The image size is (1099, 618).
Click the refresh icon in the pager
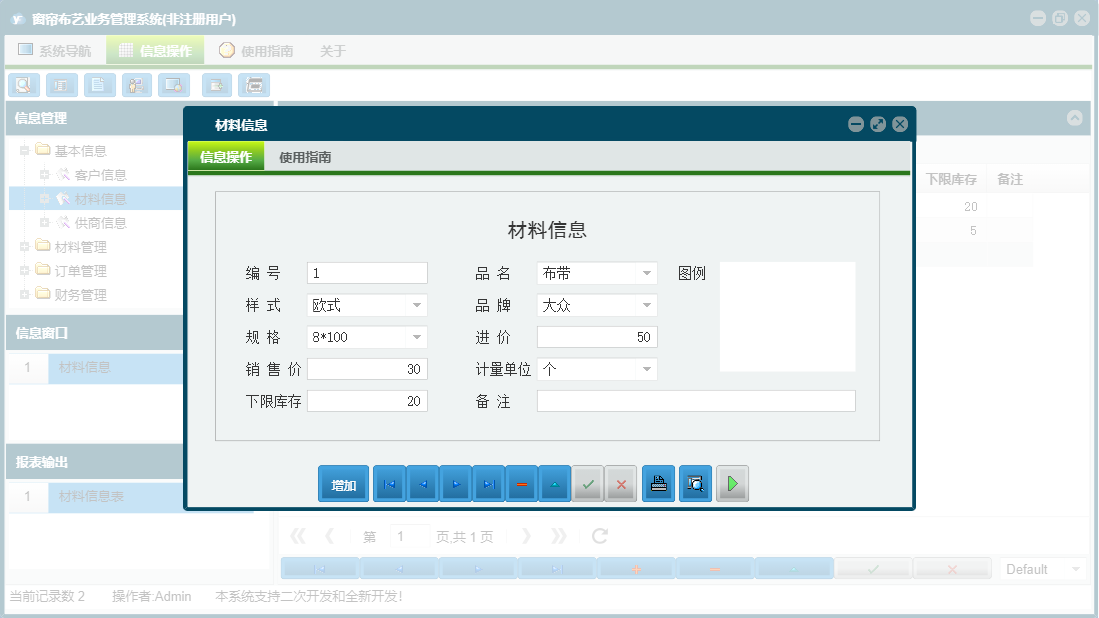point(600,536)
